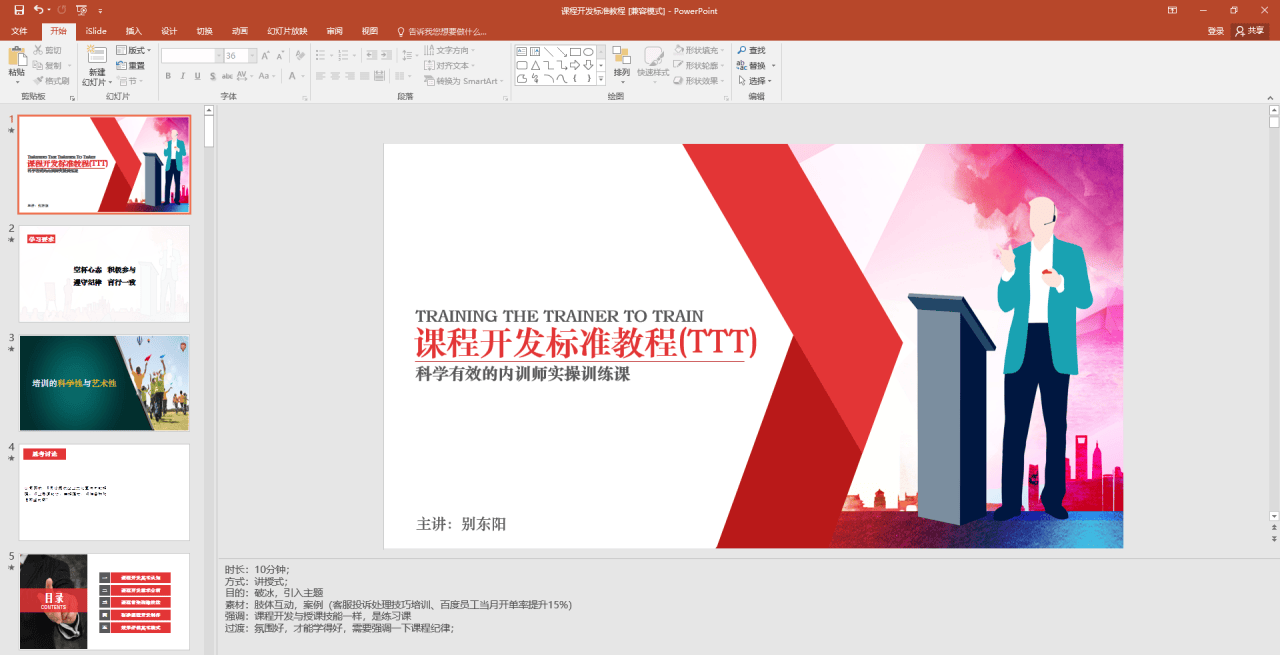Toggle Bold formatting button
The image size is (1280, 655).
tap(168, 76)
